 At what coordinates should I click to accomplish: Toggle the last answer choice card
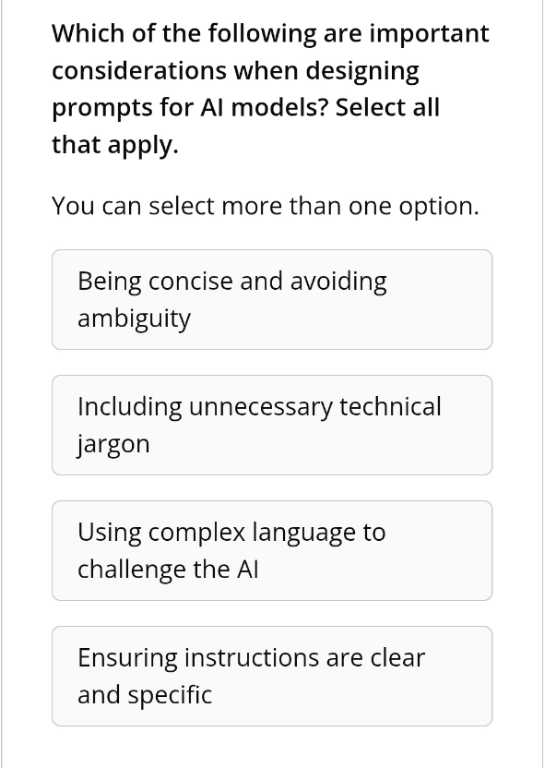[272, 675]
